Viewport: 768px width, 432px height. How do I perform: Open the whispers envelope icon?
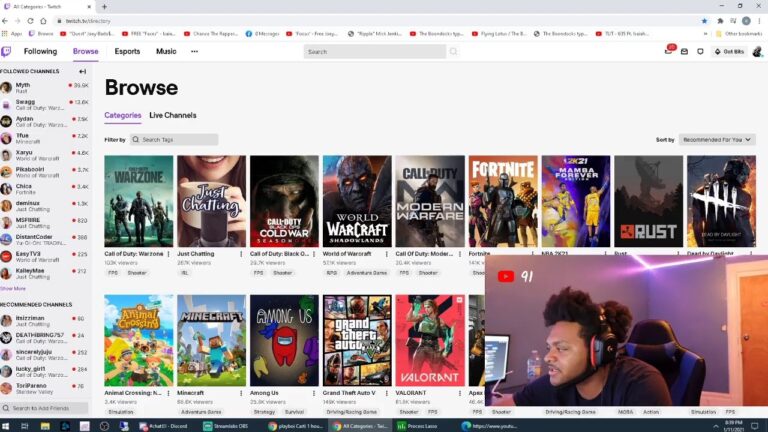point(684,51)
